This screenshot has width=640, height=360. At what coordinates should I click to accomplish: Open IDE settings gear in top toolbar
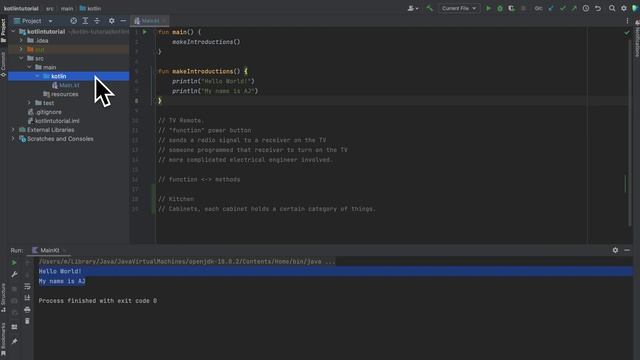624,8
